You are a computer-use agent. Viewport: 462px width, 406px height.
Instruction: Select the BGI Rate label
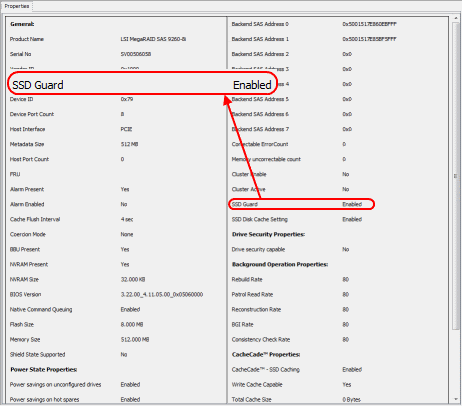[x=243, y=324]
